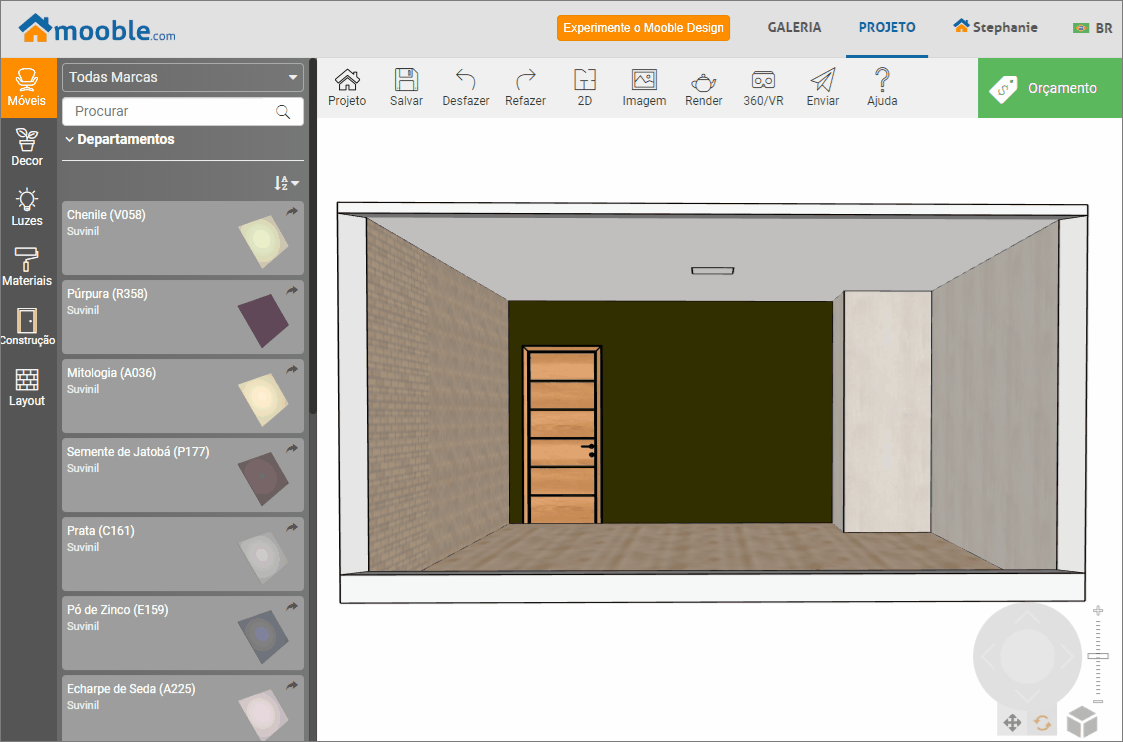Pan the camera up with navigation pad
This screenshot has width=1123, height=742.
pyautogui.click(x=1028, y=618)
